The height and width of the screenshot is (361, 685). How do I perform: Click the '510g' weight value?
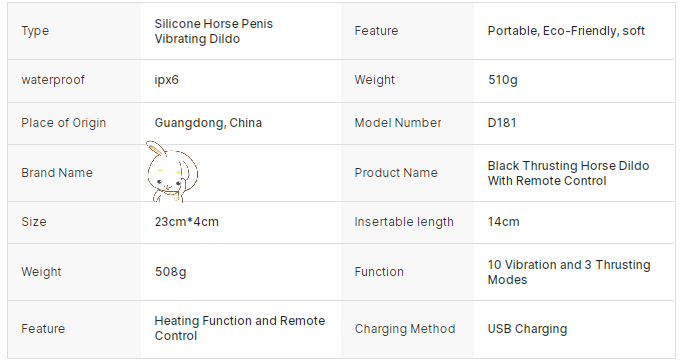[x=502, y=80]
